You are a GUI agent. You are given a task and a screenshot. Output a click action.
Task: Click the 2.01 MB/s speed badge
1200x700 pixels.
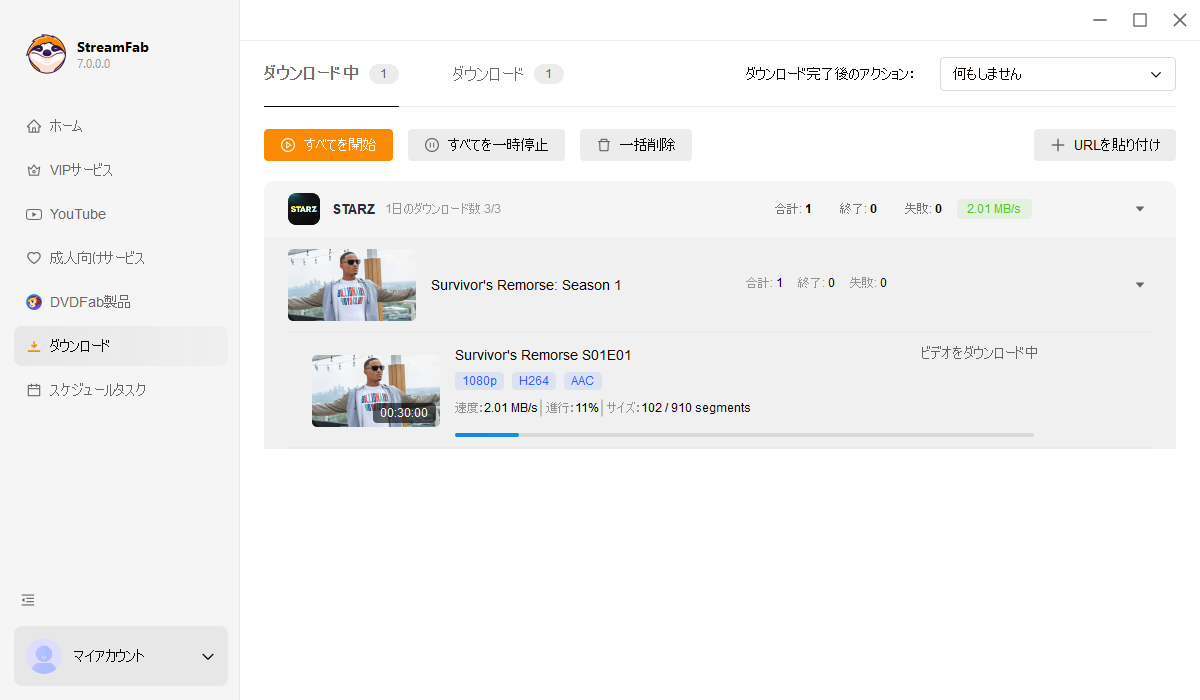[994, 208]
